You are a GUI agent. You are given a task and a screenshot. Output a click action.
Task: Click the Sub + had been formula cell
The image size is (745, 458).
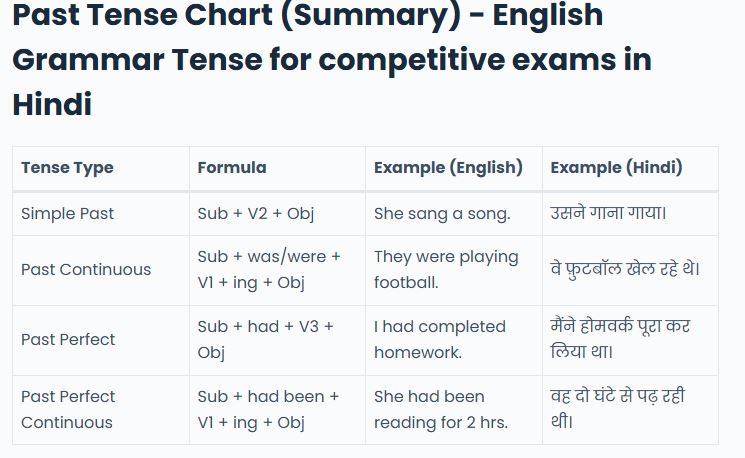[x=268, y=409]
